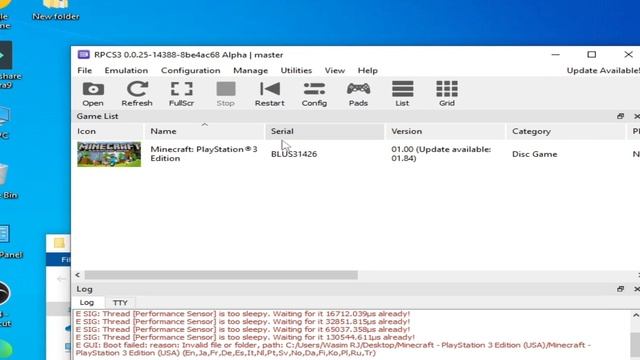
Task: Click log line with 130544.611µs
Action: (245, 338)
